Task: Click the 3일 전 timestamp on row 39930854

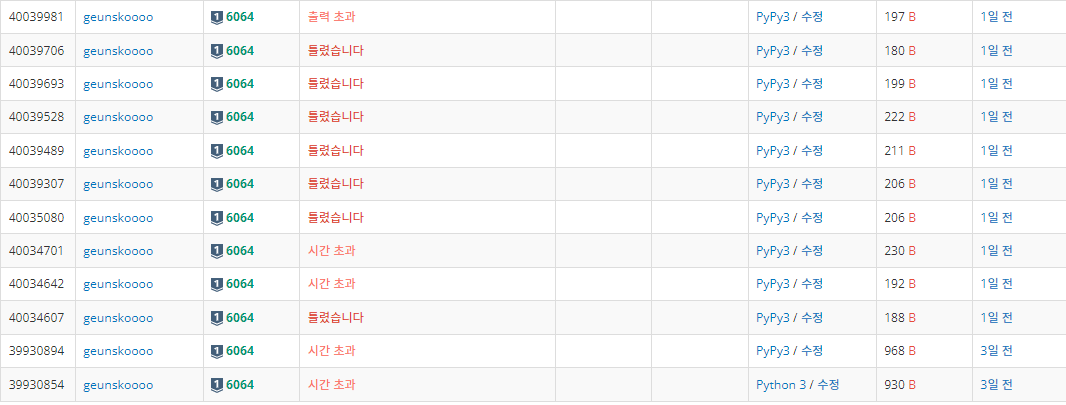Action: pos(997,385)
